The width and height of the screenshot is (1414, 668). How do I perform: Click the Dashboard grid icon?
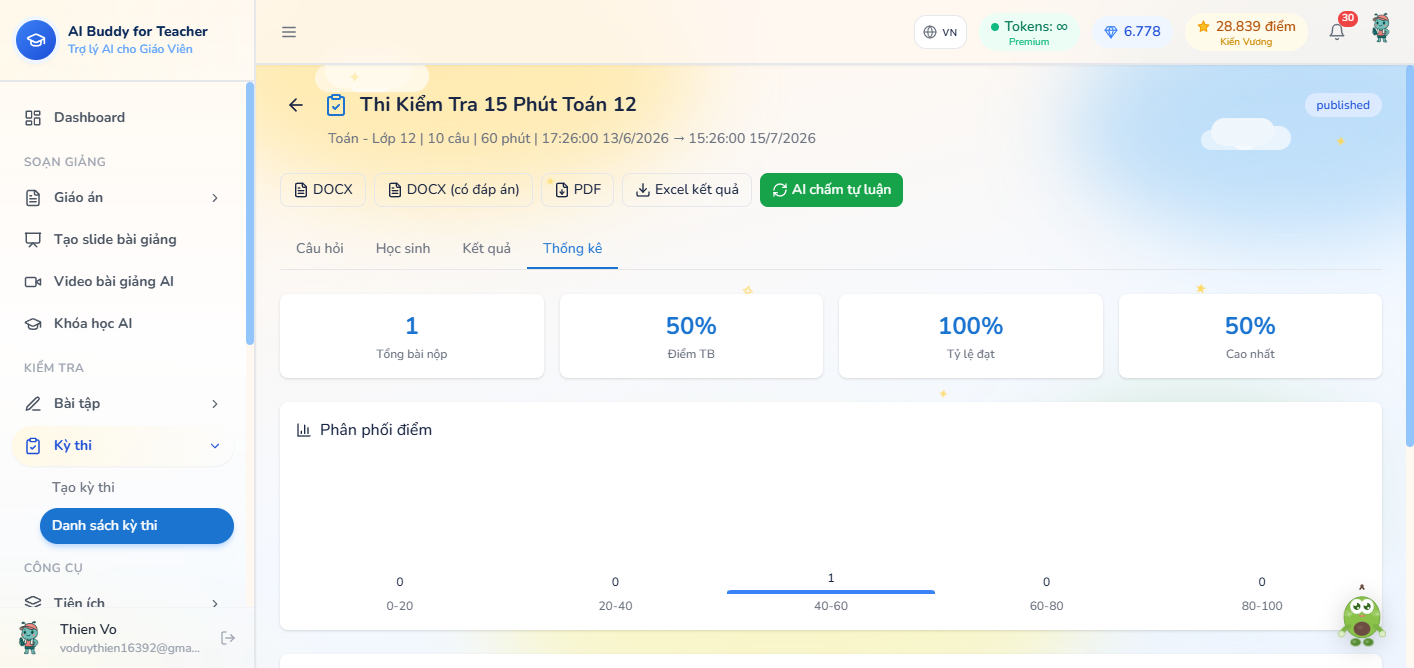click(33, 118)
